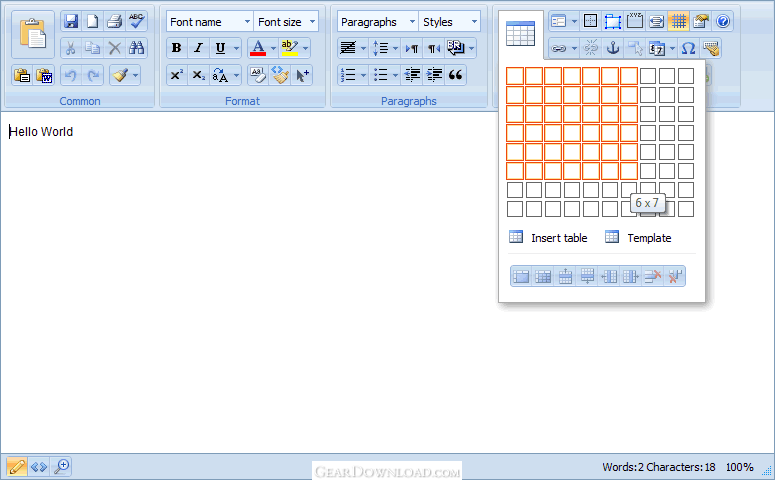Click the Omega special character icon
775x480 pixels.
pos(688,48)
